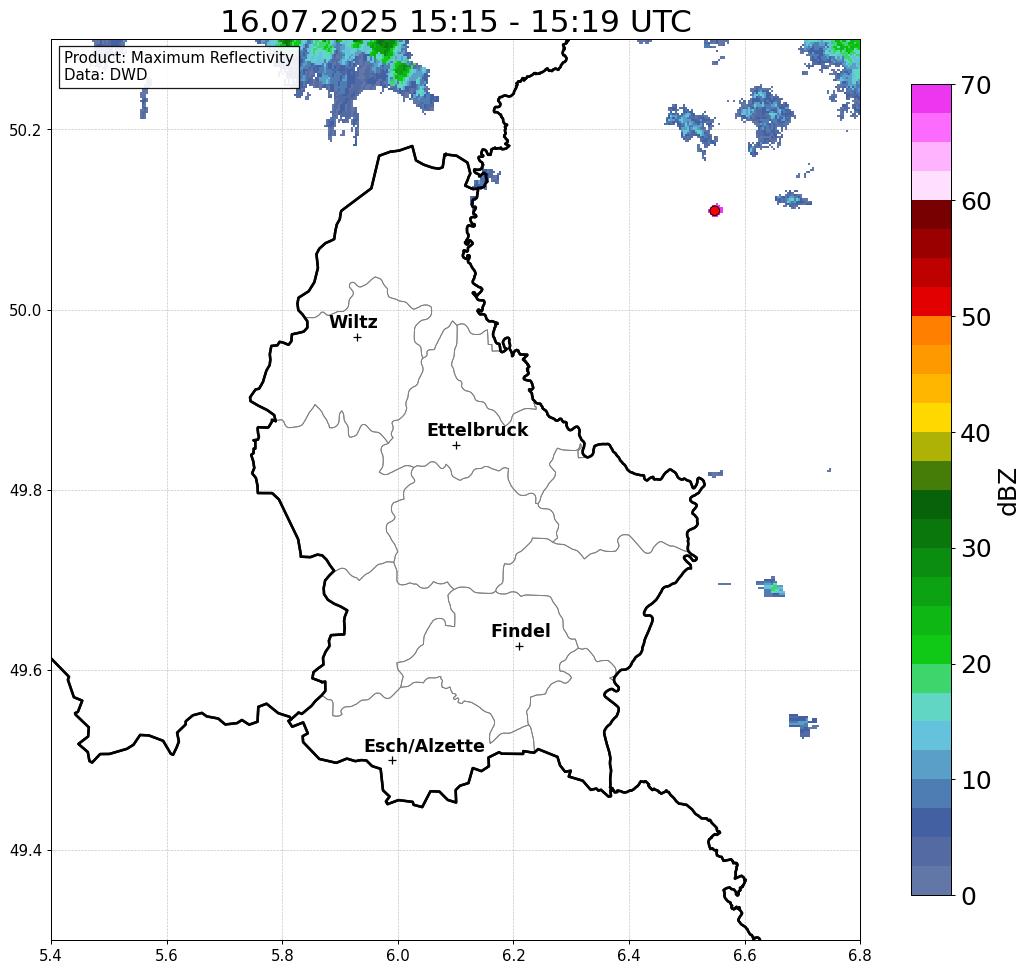Click the longitude axis label "6.4"

629,955
